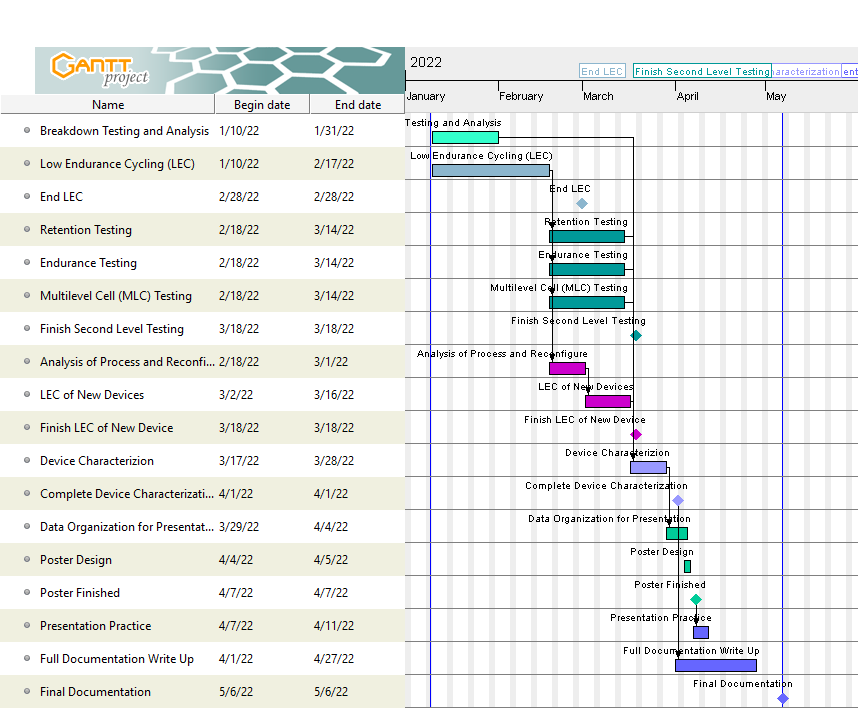Select the Breakdown Testing and Analysis task row
This screenshot has width=858, height=708.
click(x=202, y=131)
